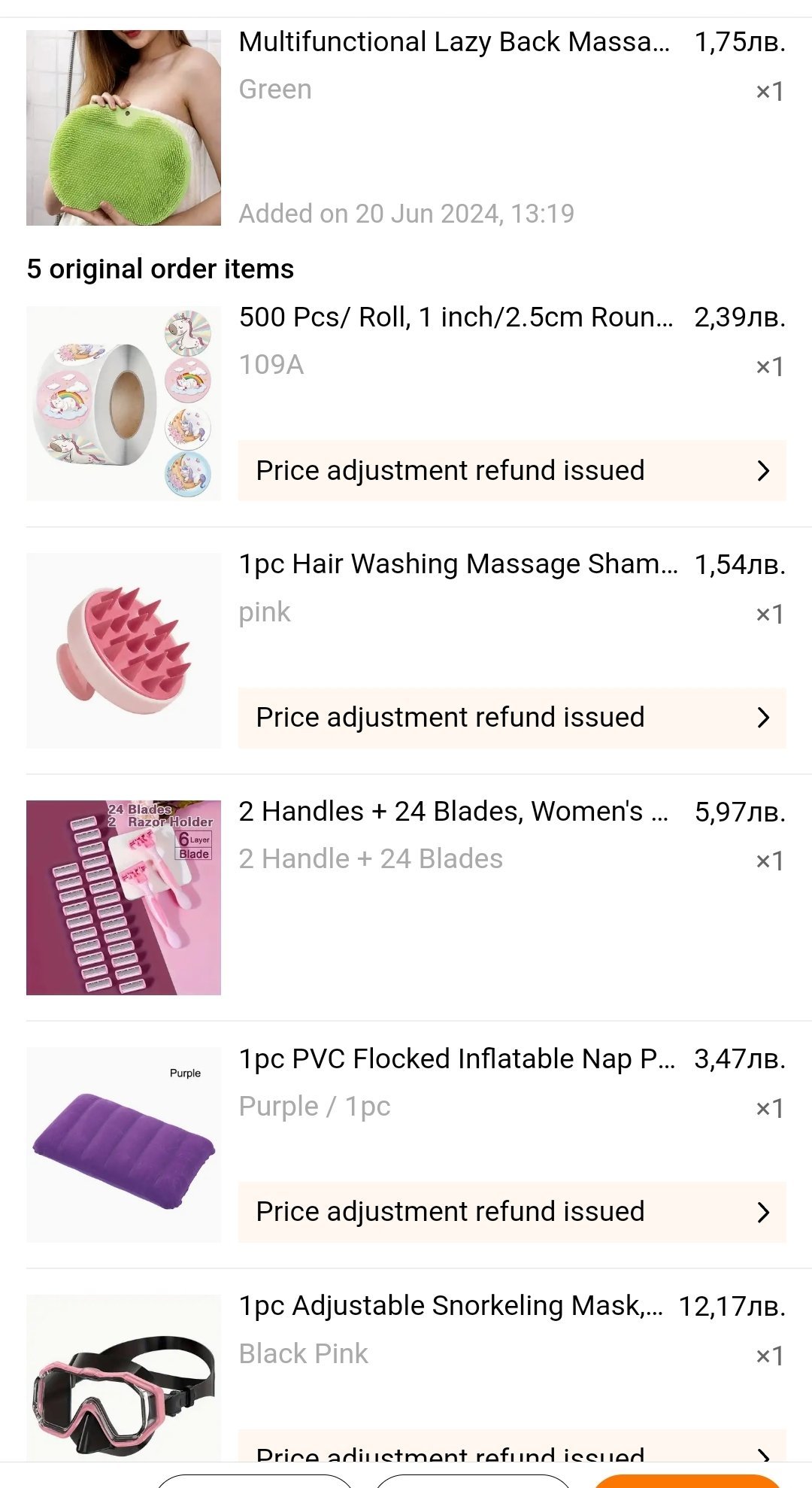Expand the inflatable pillow refund chevron arrow
812x1488 pixels.
(x=763, y=1212)
